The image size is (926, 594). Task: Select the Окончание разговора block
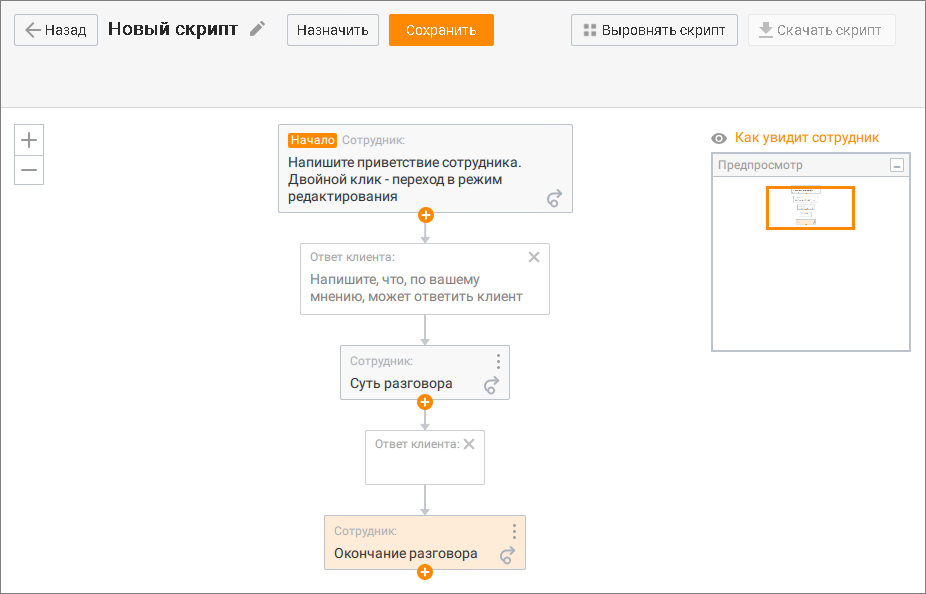pos(425,543)
